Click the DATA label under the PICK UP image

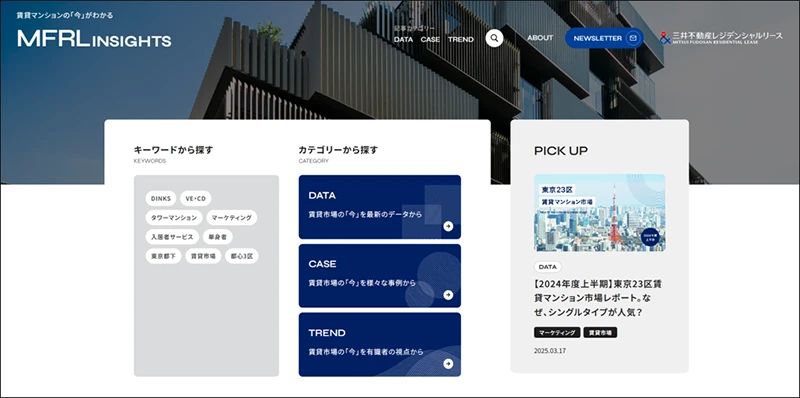547,267
